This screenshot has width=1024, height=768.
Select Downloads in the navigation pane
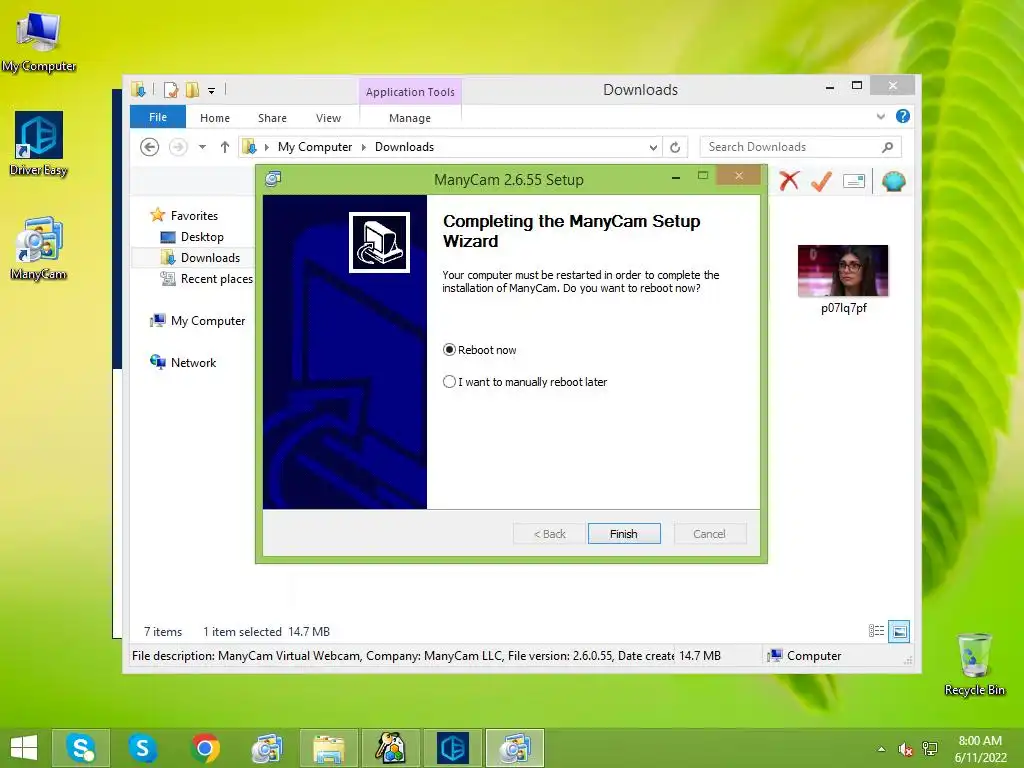[x=210, y=257]
